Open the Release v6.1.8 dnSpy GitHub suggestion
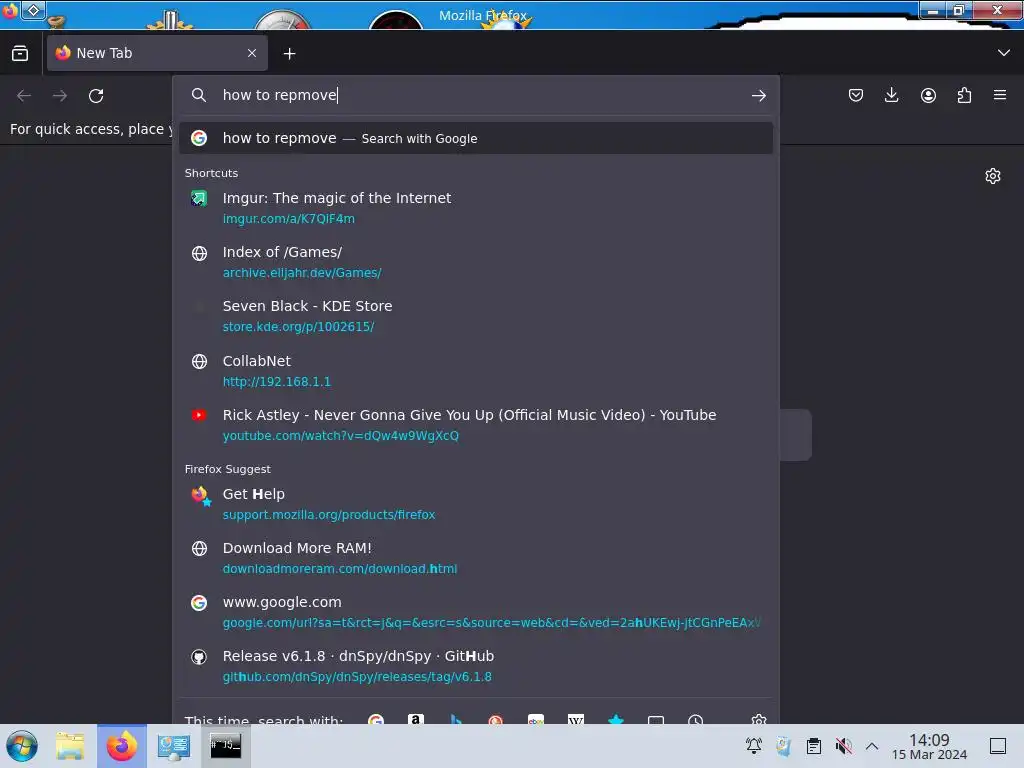Screen dimensions: 1024x768 tap(476, 666)
